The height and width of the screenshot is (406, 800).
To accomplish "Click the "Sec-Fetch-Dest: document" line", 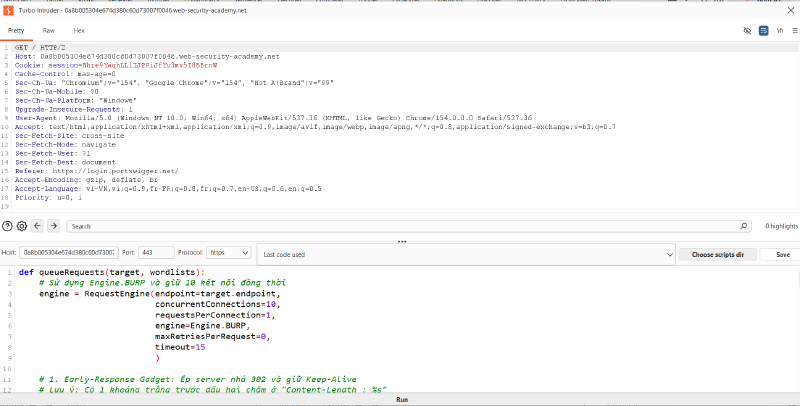I will 65,162.
